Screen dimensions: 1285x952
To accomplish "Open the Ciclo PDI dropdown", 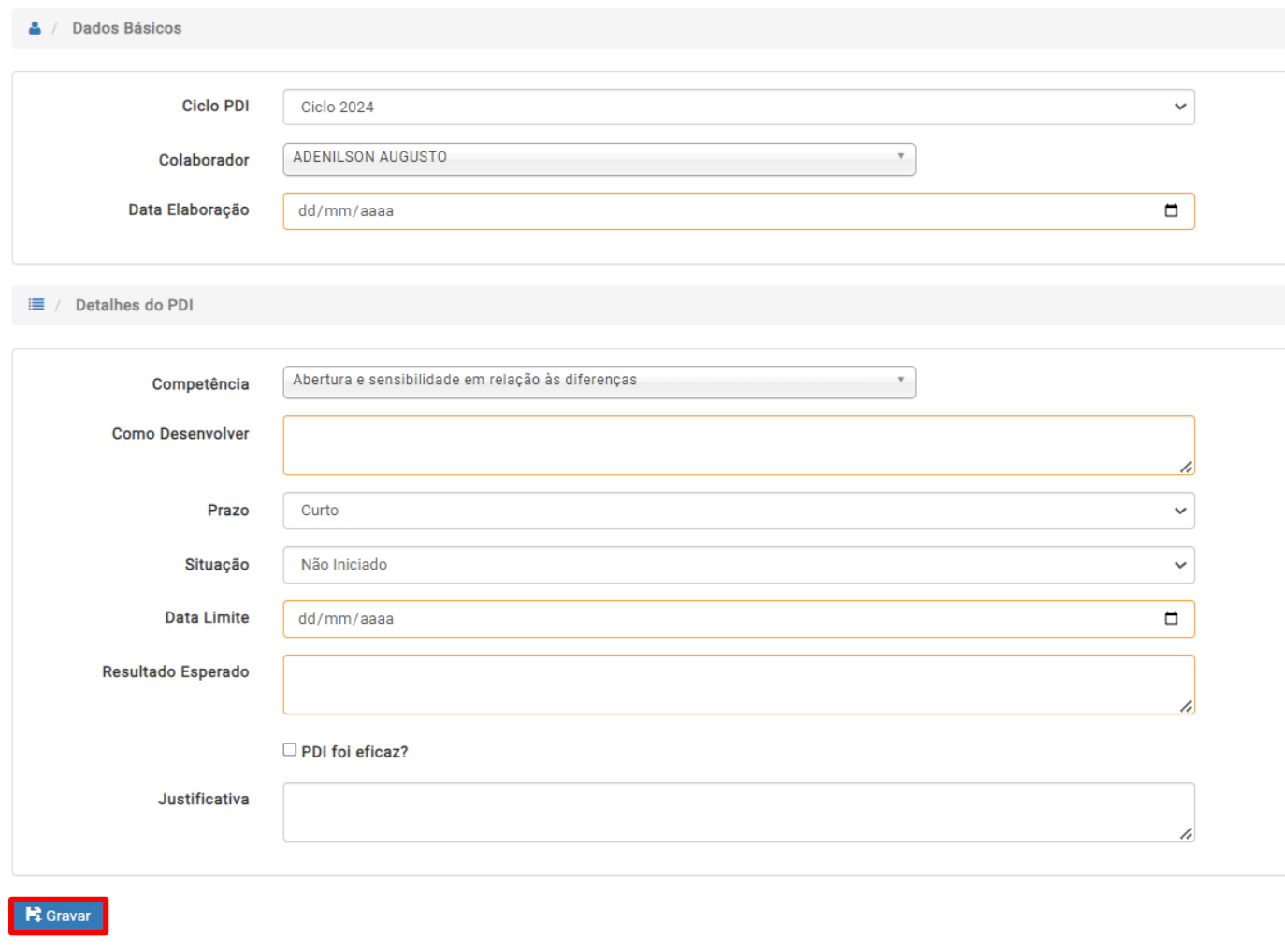I will (x=739, y=107).
